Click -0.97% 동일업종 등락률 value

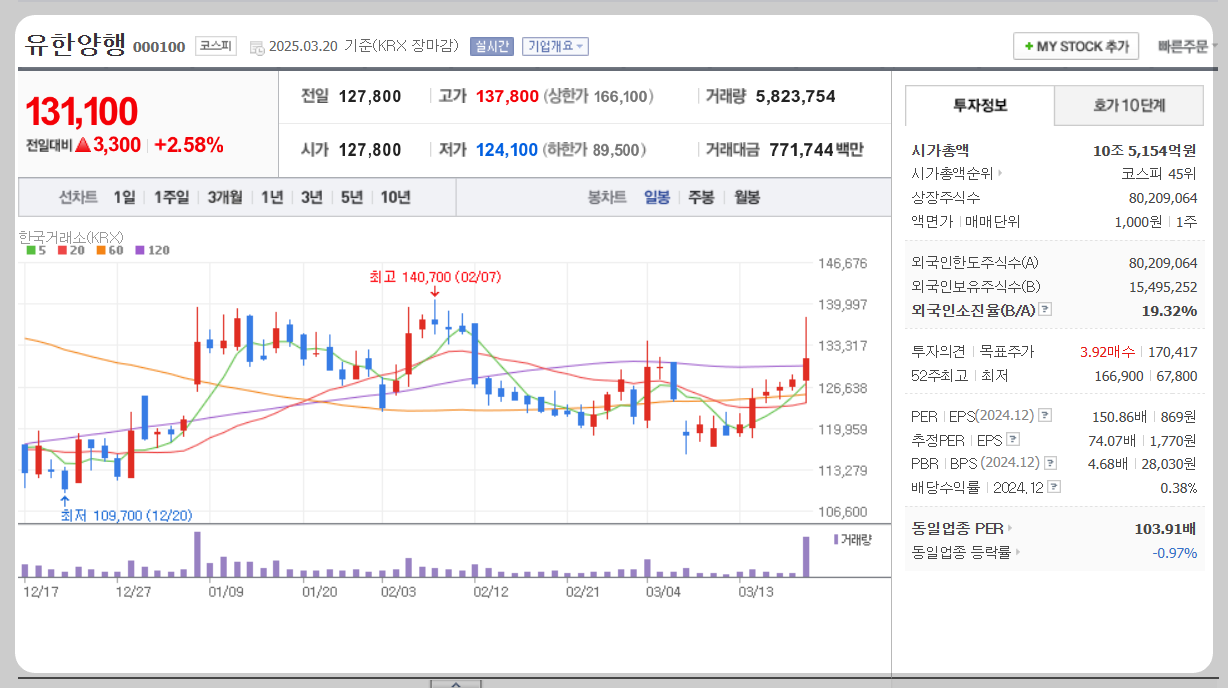click(x=1175, y=552)
